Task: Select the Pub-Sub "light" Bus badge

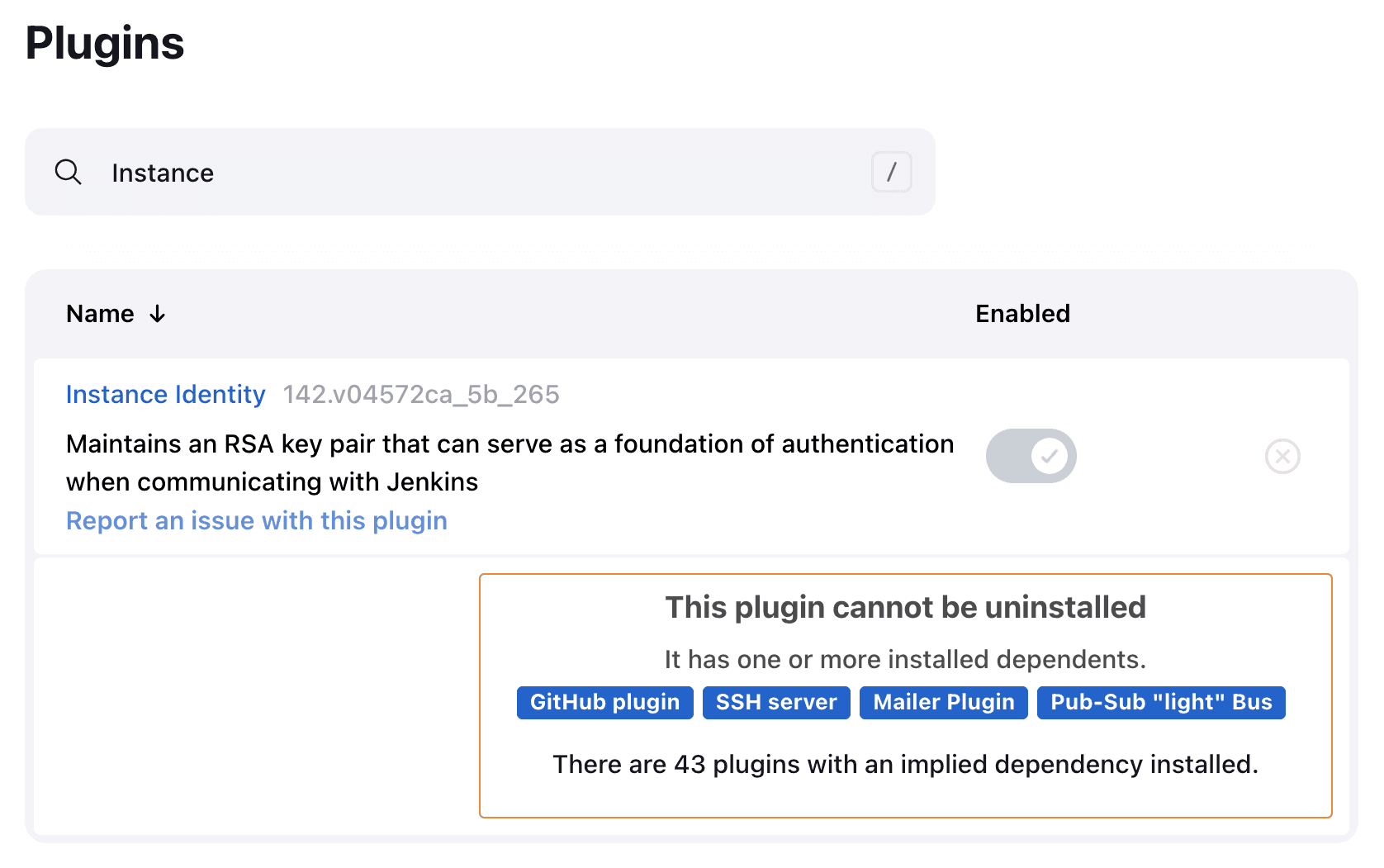Action: click(1160, 702)
